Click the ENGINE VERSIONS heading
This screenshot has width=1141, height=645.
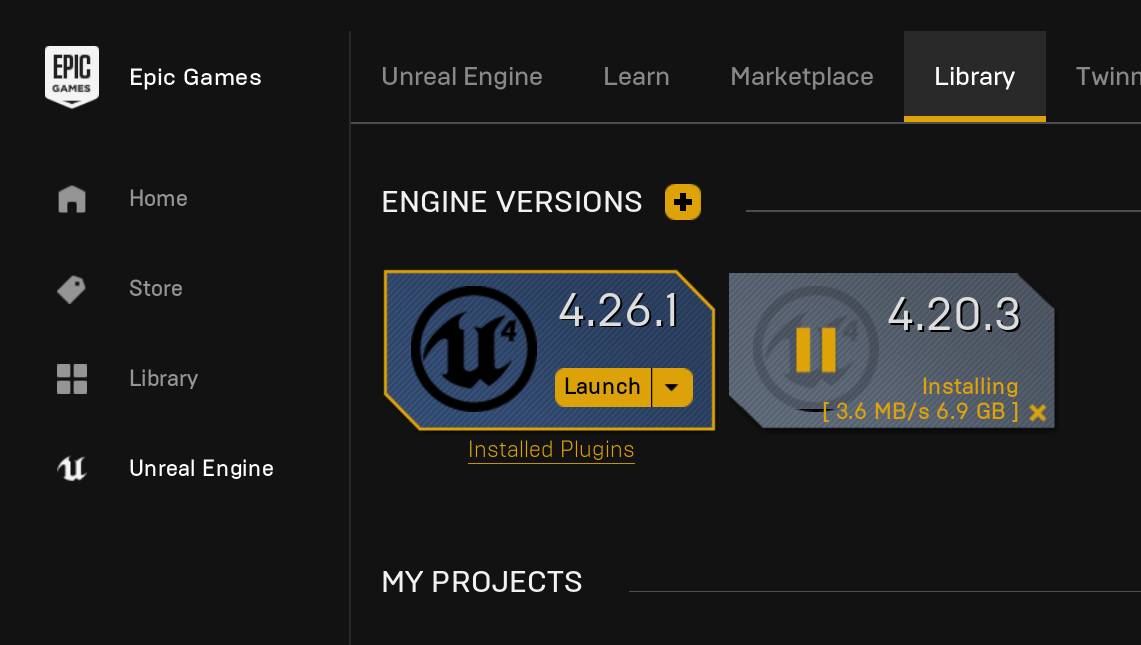(512, 202)
